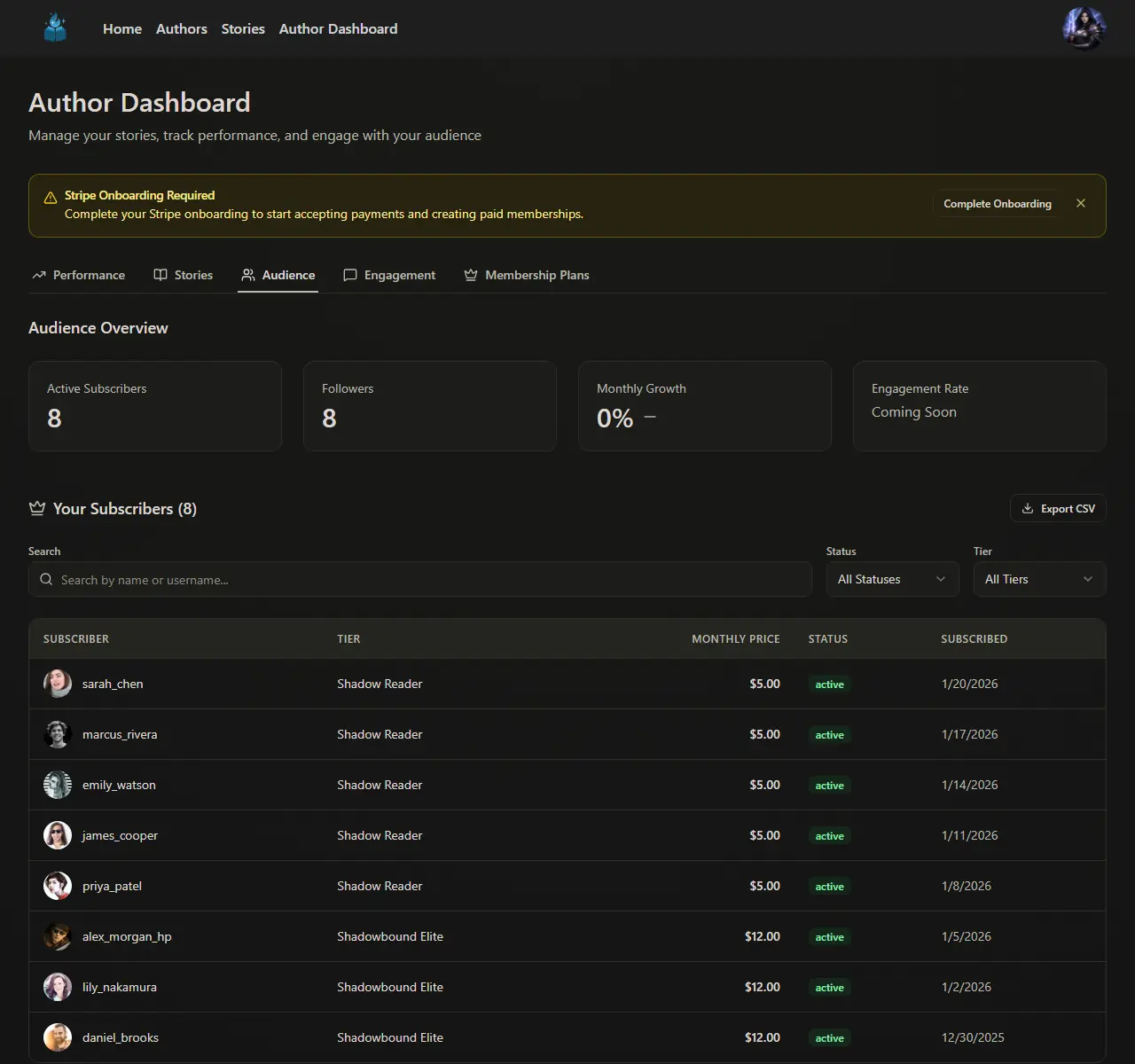1135x1064 pixels.
Task: Navigate to the Authors page
Action: [x=181, y=28]
